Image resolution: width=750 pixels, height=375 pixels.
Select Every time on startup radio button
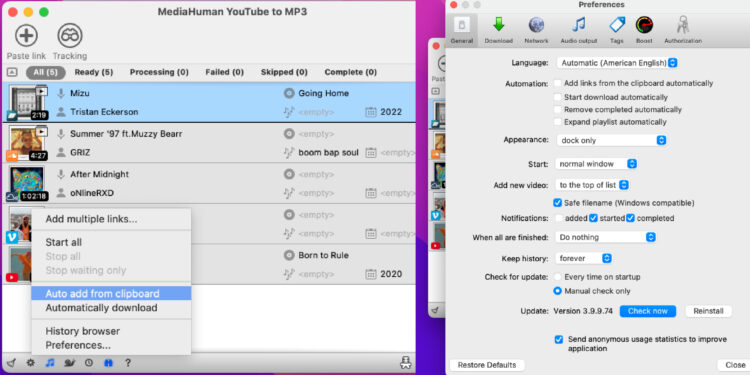tap(558, 277)
